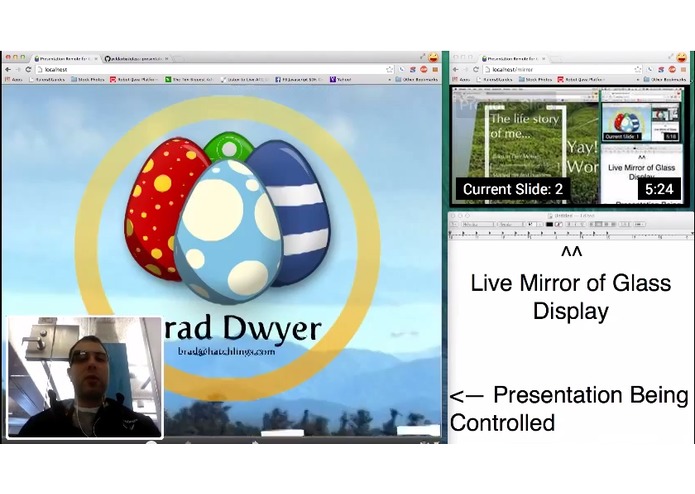Open the green-icon bookmark in left bookmarks bar
Viewport: 695px width, 494px height.
coord(189,80)
